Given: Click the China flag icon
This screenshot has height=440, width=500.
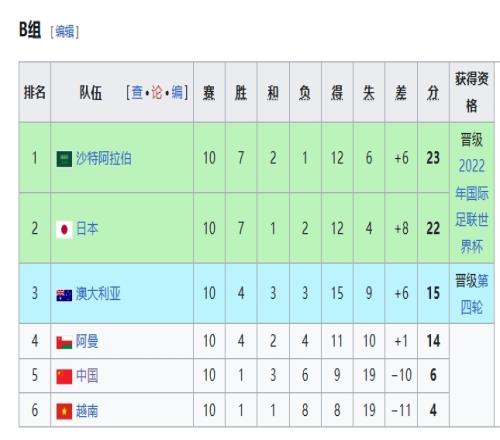Looking at the screenshot, I should [64, 377].
